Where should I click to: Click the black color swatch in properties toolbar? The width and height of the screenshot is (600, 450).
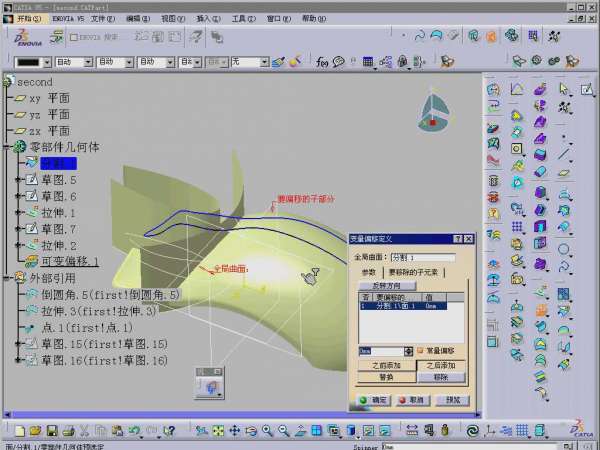tap(28, 62)
